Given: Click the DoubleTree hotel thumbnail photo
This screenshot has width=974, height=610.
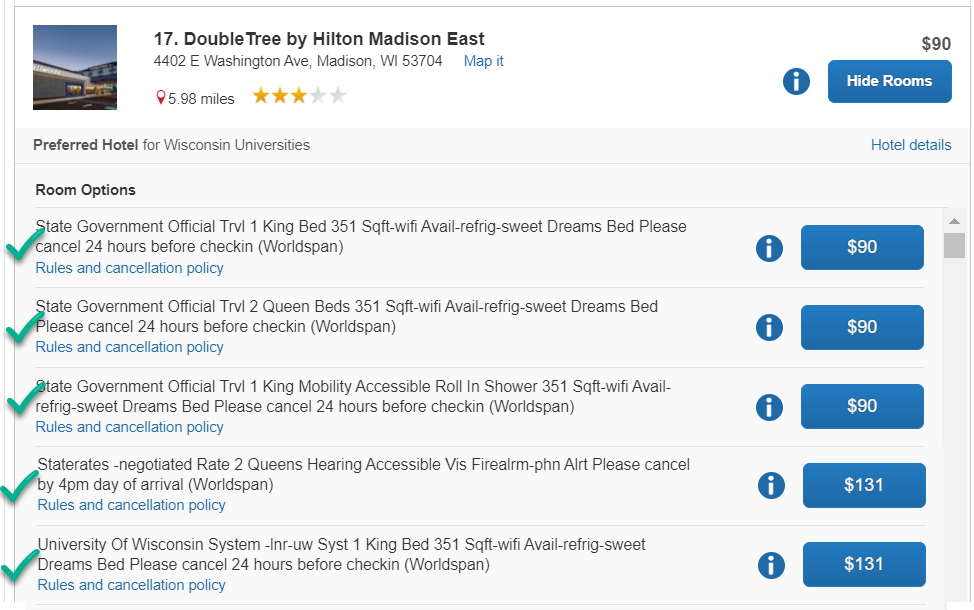Looking at the screenshot, I should (75, 67).
